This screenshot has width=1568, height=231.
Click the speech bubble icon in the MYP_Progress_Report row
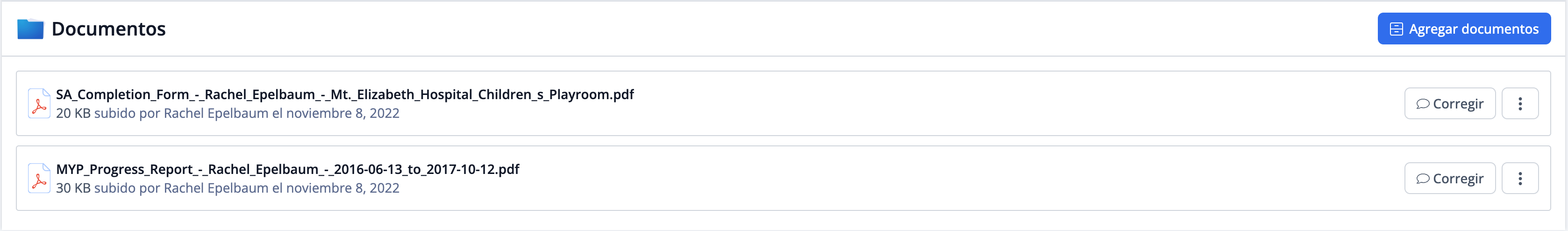click(x=1422, y=179)
